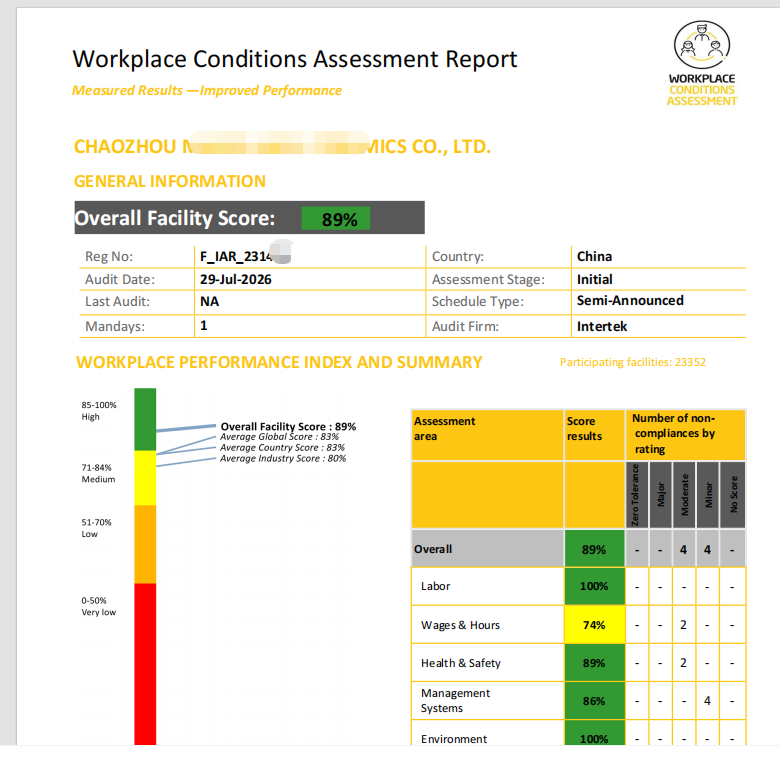Click 'Average Global Score : 83%' callout
This screenshot has height=769, width=780.
pos(279,437)
